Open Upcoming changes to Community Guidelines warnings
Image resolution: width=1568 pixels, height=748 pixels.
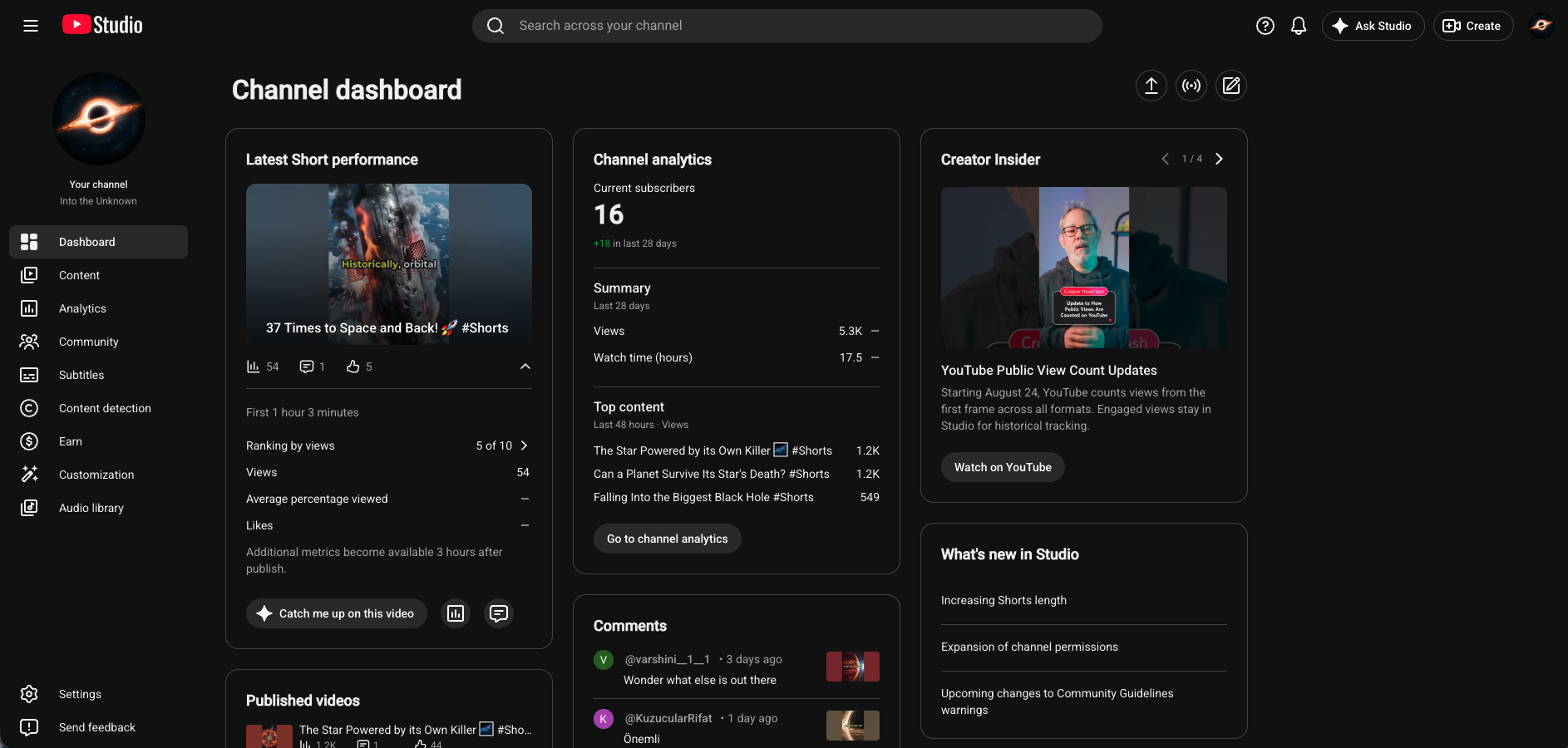(1058, 701)
